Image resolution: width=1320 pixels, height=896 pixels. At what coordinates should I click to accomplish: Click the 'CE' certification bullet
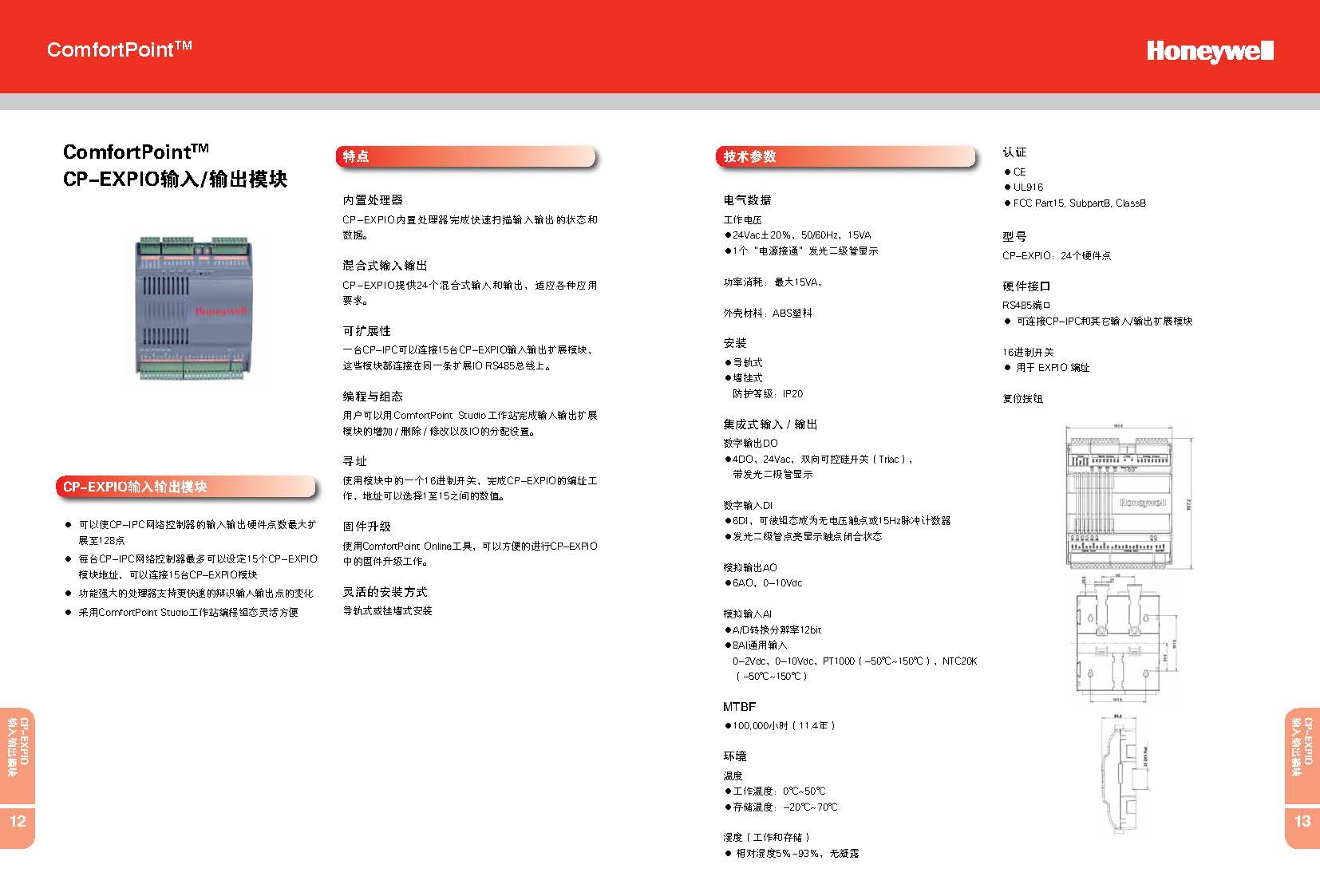pyautogui.click(x=1015, y=172)
